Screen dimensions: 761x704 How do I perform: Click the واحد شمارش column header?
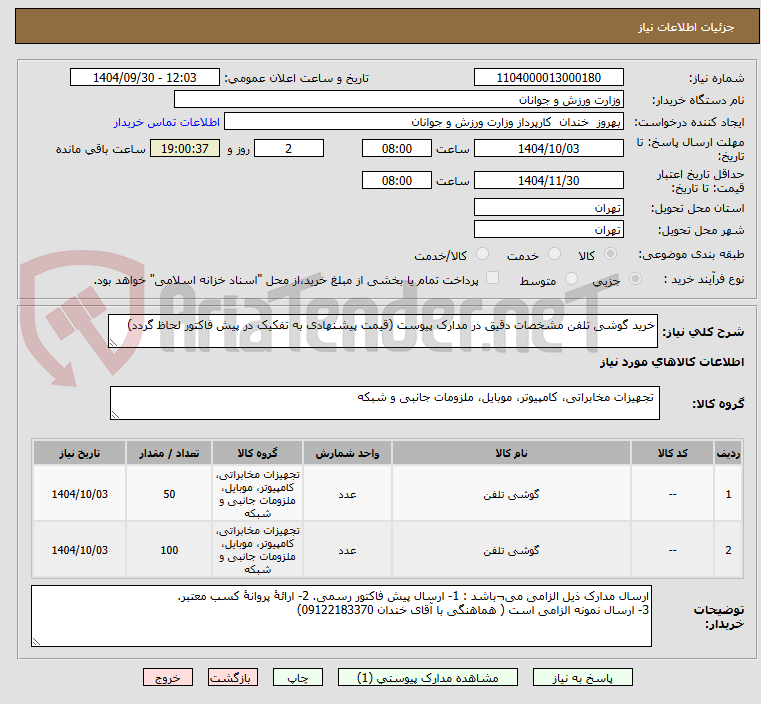pyautogui.click(x=347, y=453)
